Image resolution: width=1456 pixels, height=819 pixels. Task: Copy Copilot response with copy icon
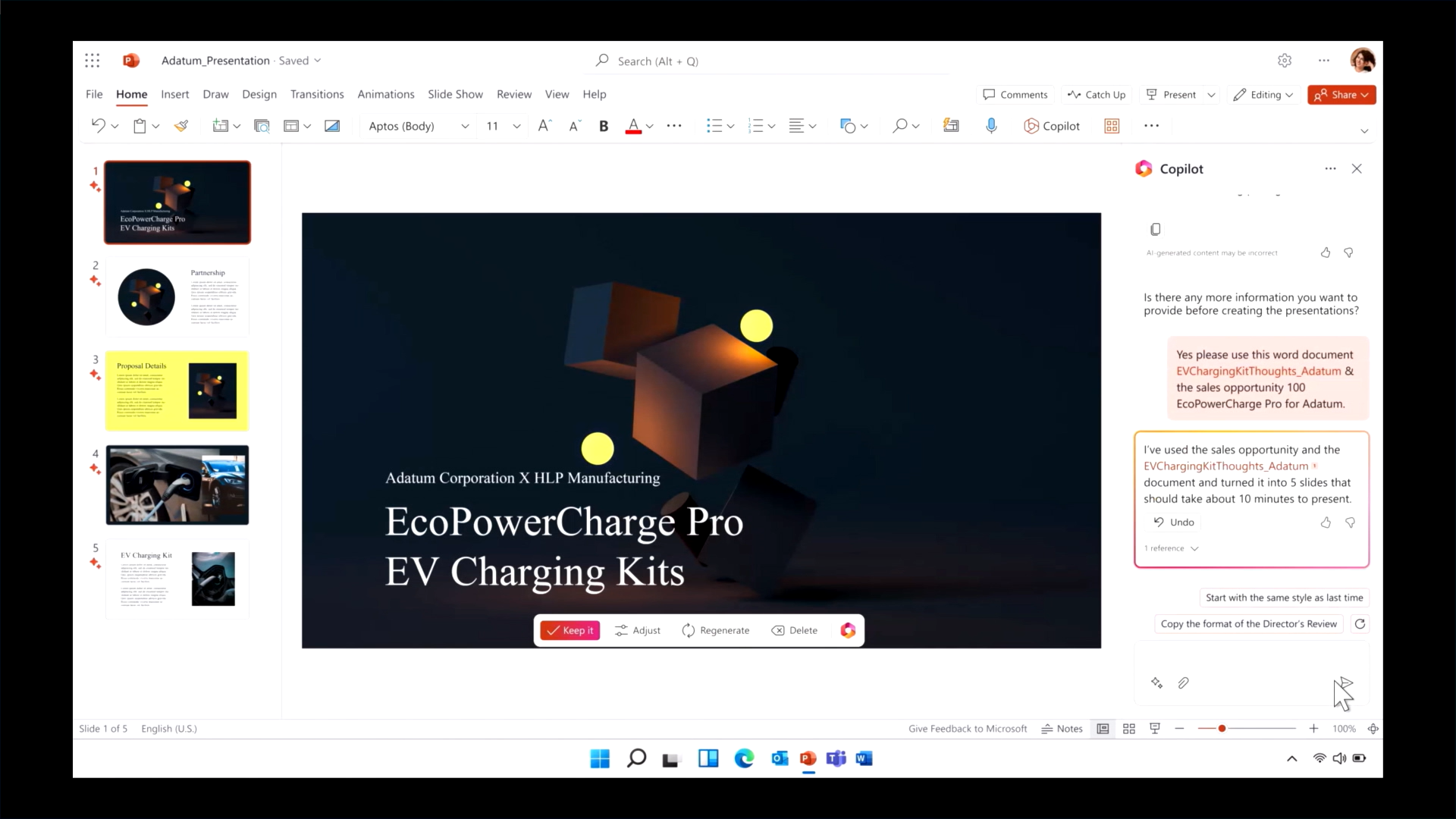[1155, 229]
